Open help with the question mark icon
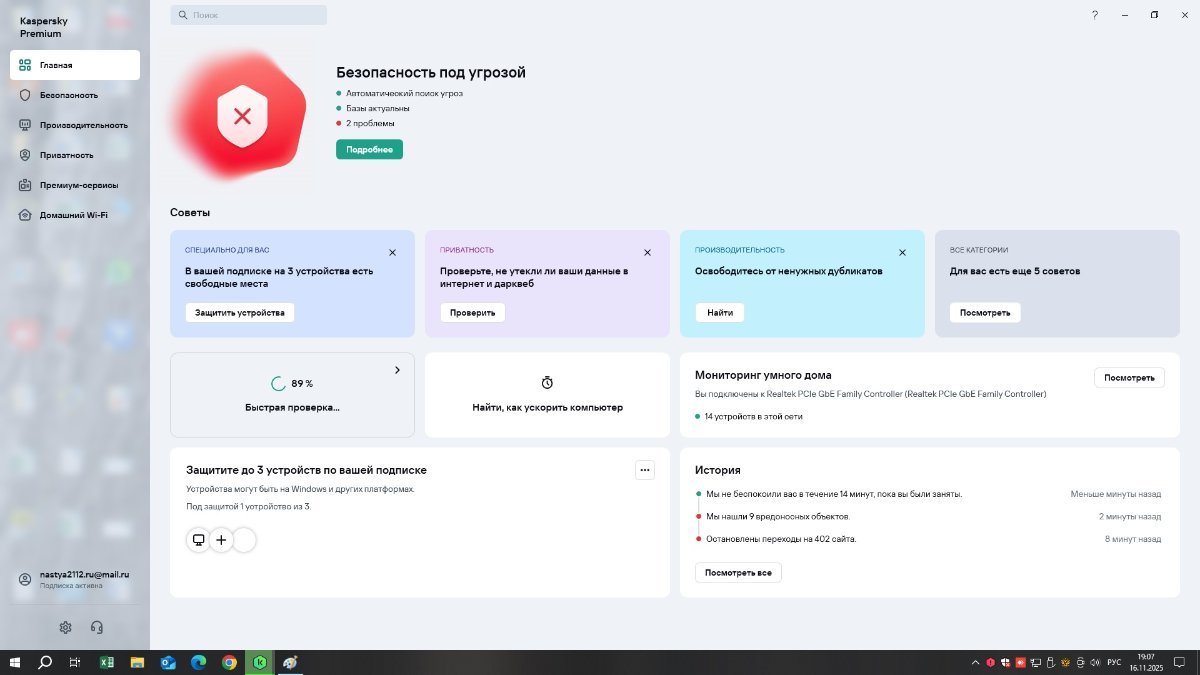 click(x=1095, y=15)
